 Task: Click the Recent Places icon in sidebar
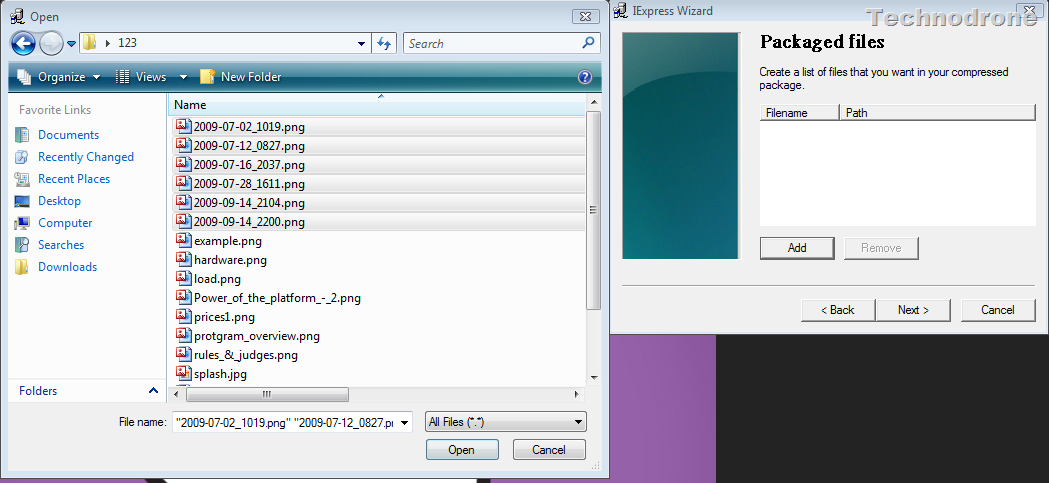[x=22, y=179]
